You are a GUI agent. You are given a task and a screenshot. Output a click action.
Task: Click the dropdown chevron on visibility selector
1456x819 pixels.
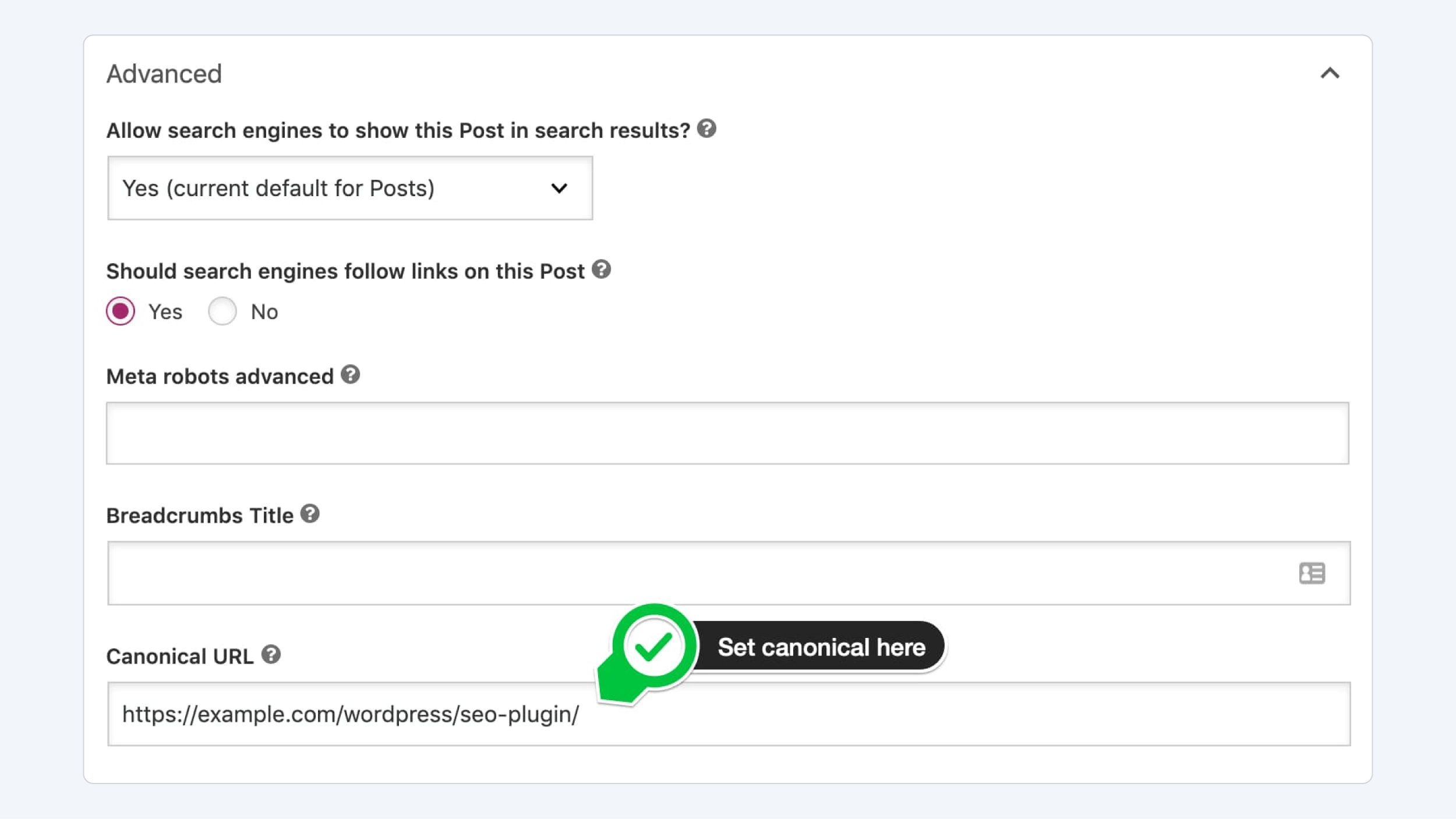click(560, 188)
